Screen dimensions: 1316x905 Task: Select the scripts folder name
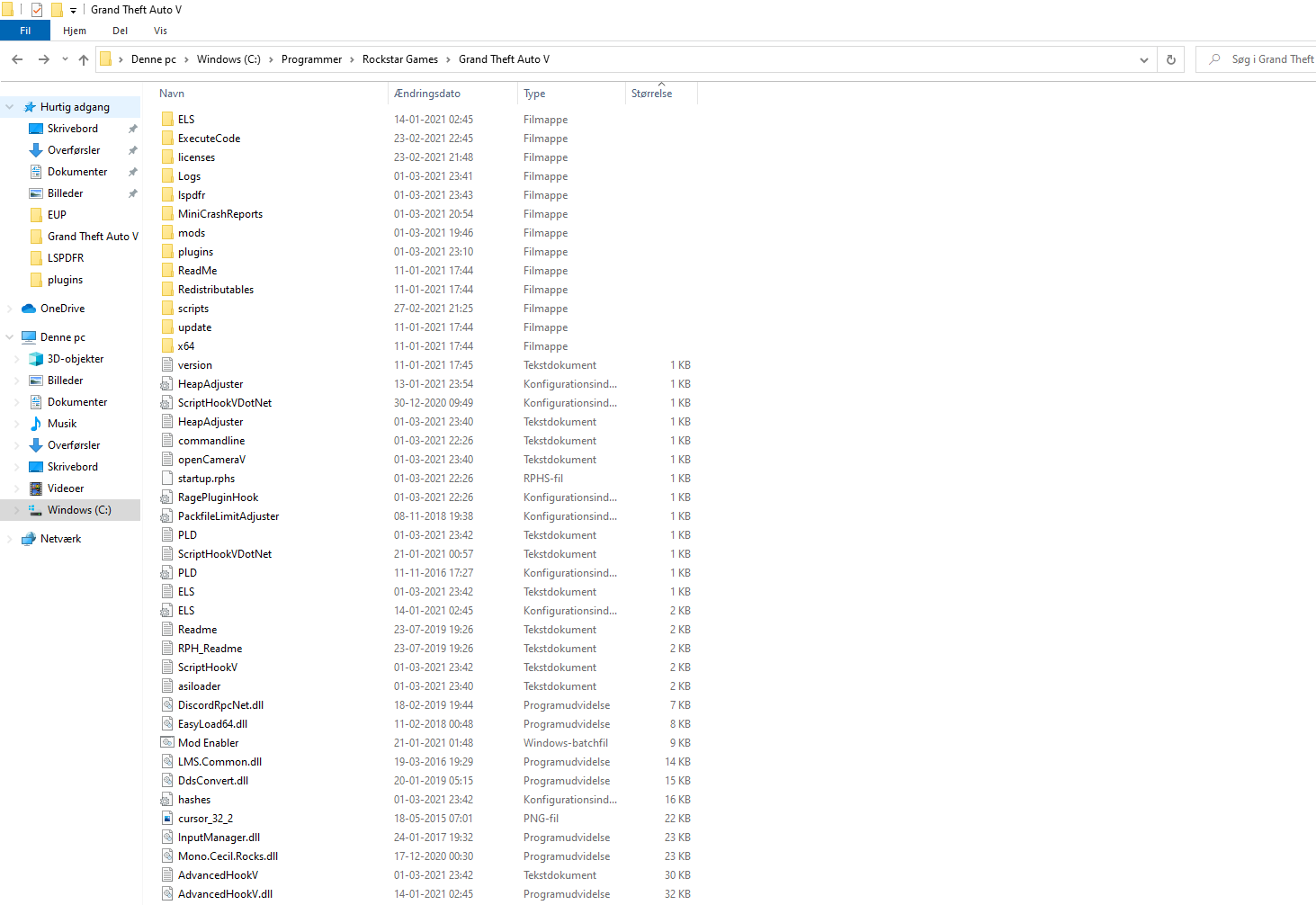point(193,309)
